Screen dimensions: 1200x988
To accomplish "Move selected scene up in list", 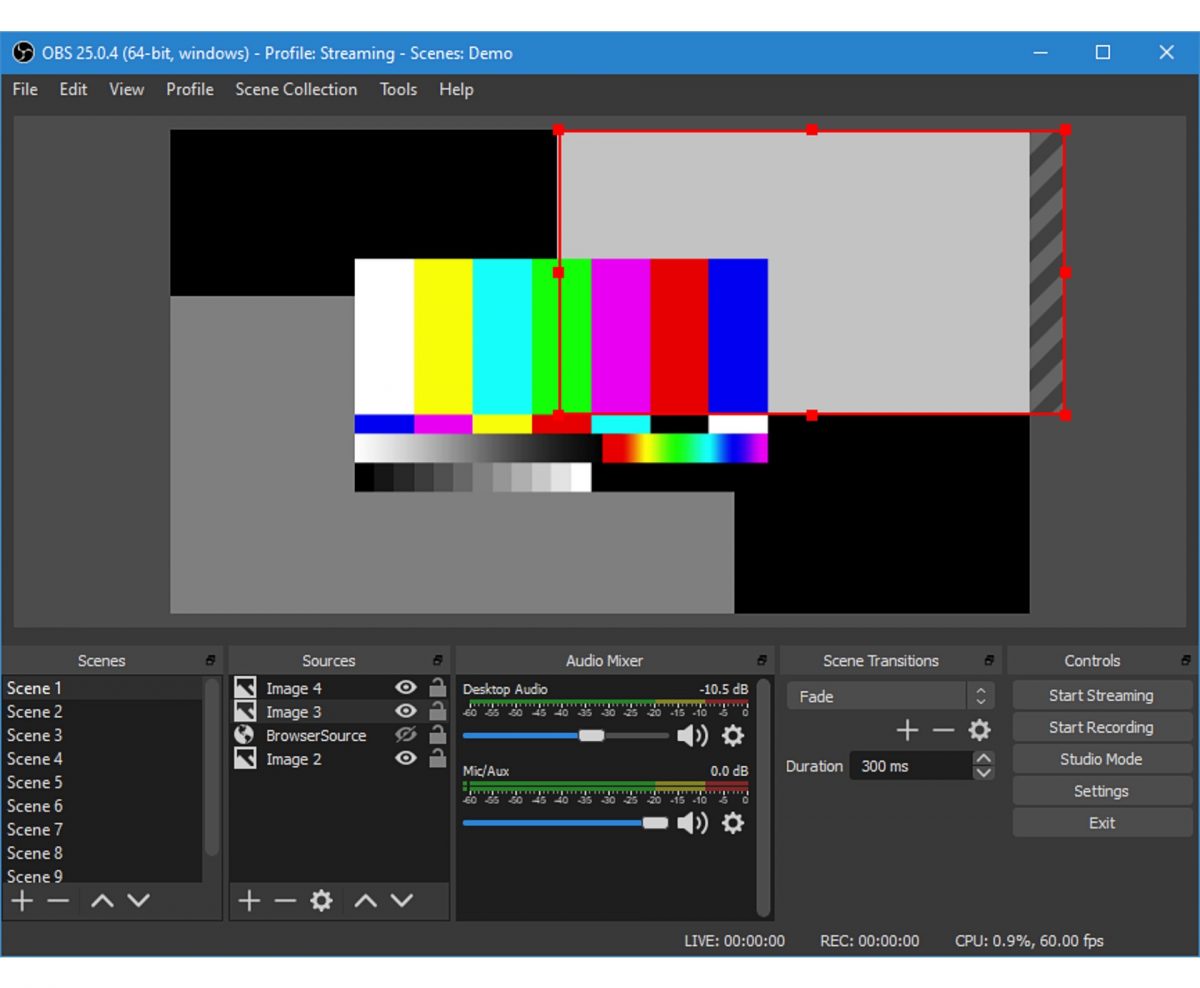I will pos(102,901).
